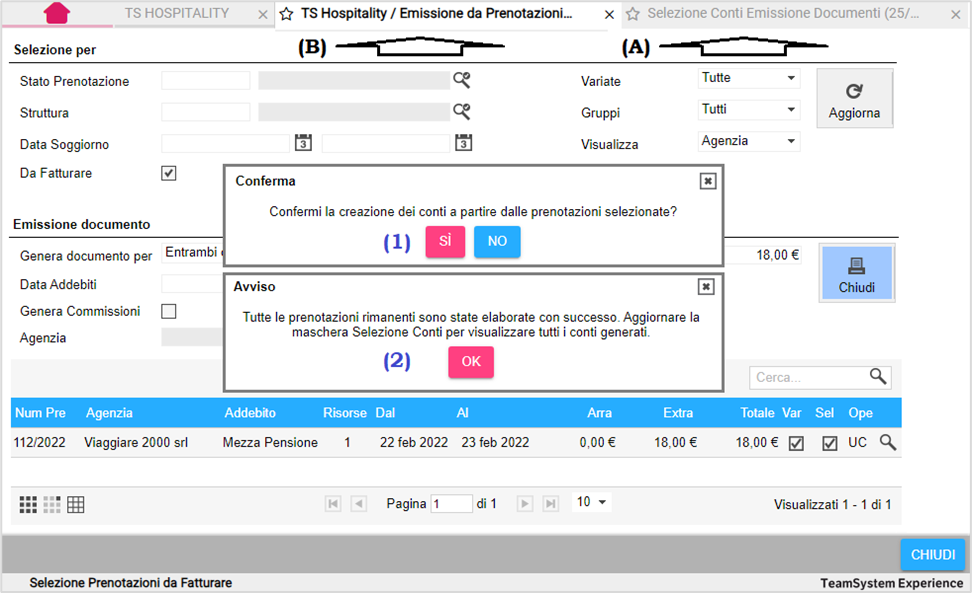Expand the Gruppi dropdown
This screenshot has height=593, width=972.
point(749,110)
